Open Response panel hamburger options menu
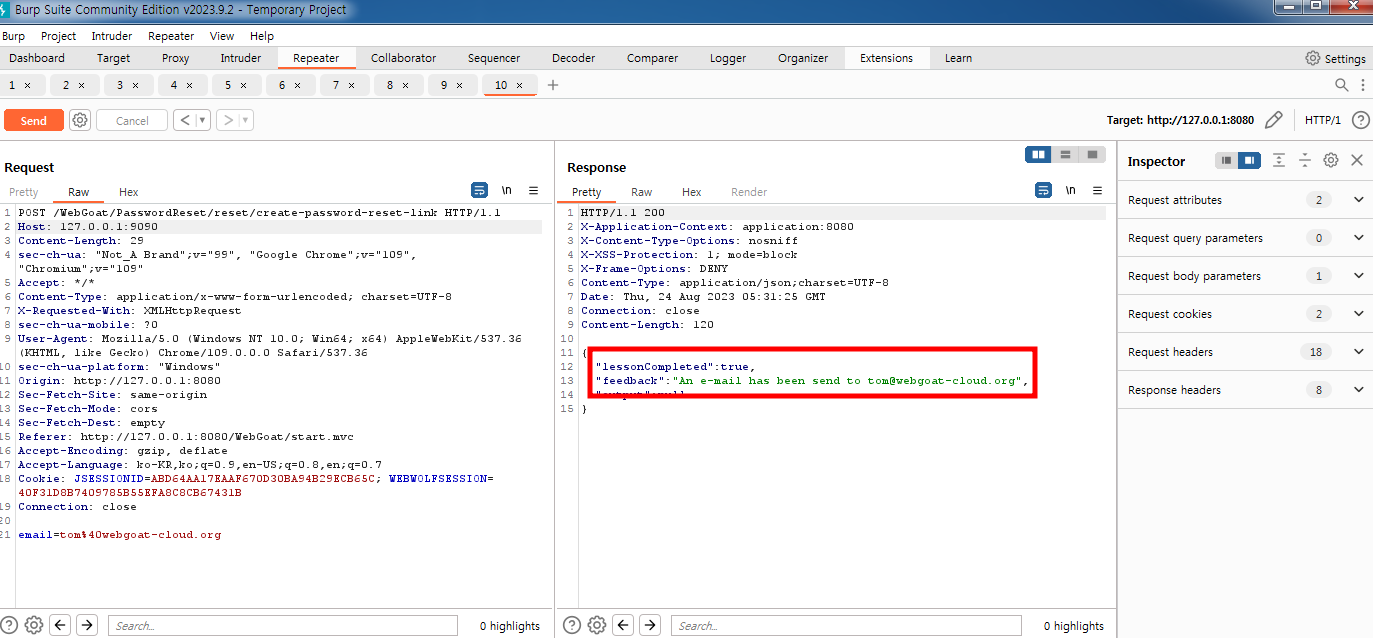The height and width of the screenshot is (638, 1373). coord(1097,190)
